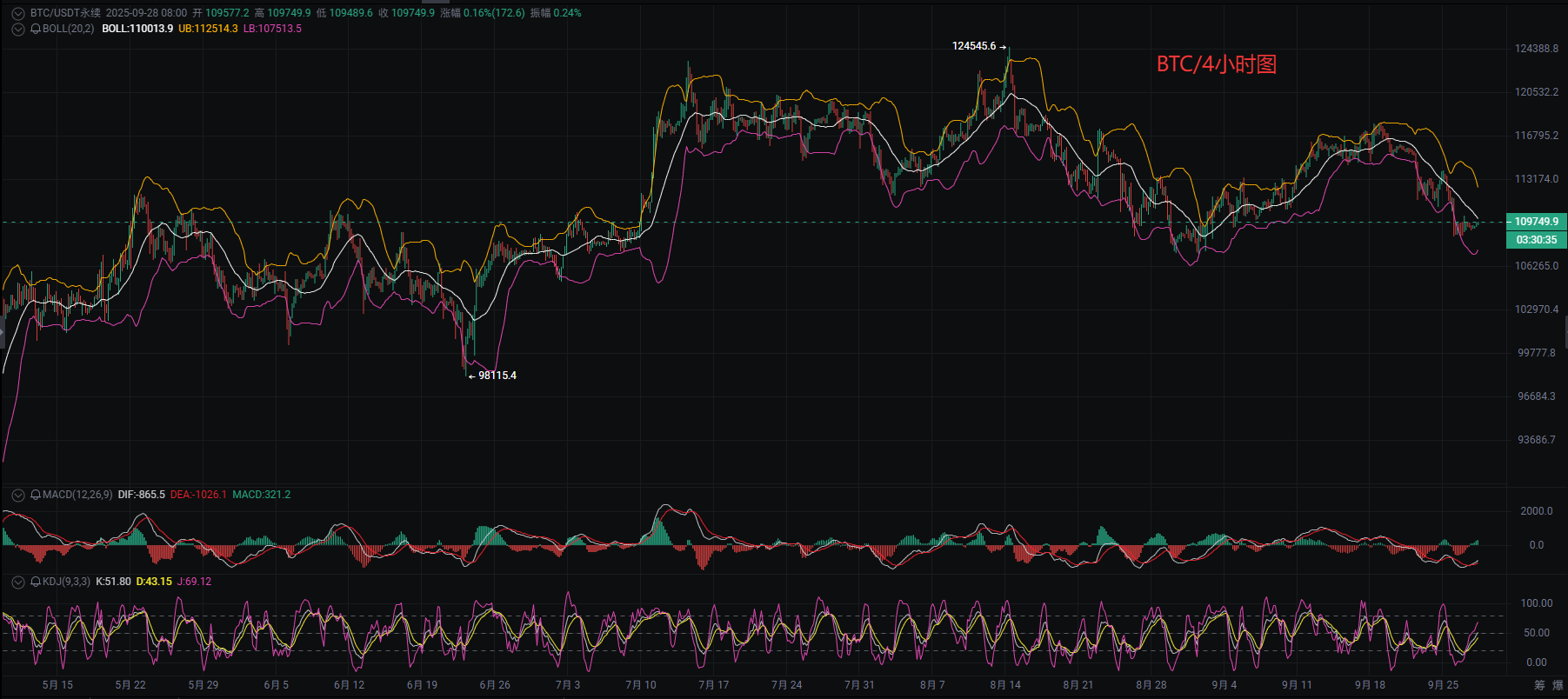Image resolution: width=1568 pixels, height=699 pixels.
Task: Collapse the BTC/USDT main chart header chevron
Action: click(x=18, y=13)
